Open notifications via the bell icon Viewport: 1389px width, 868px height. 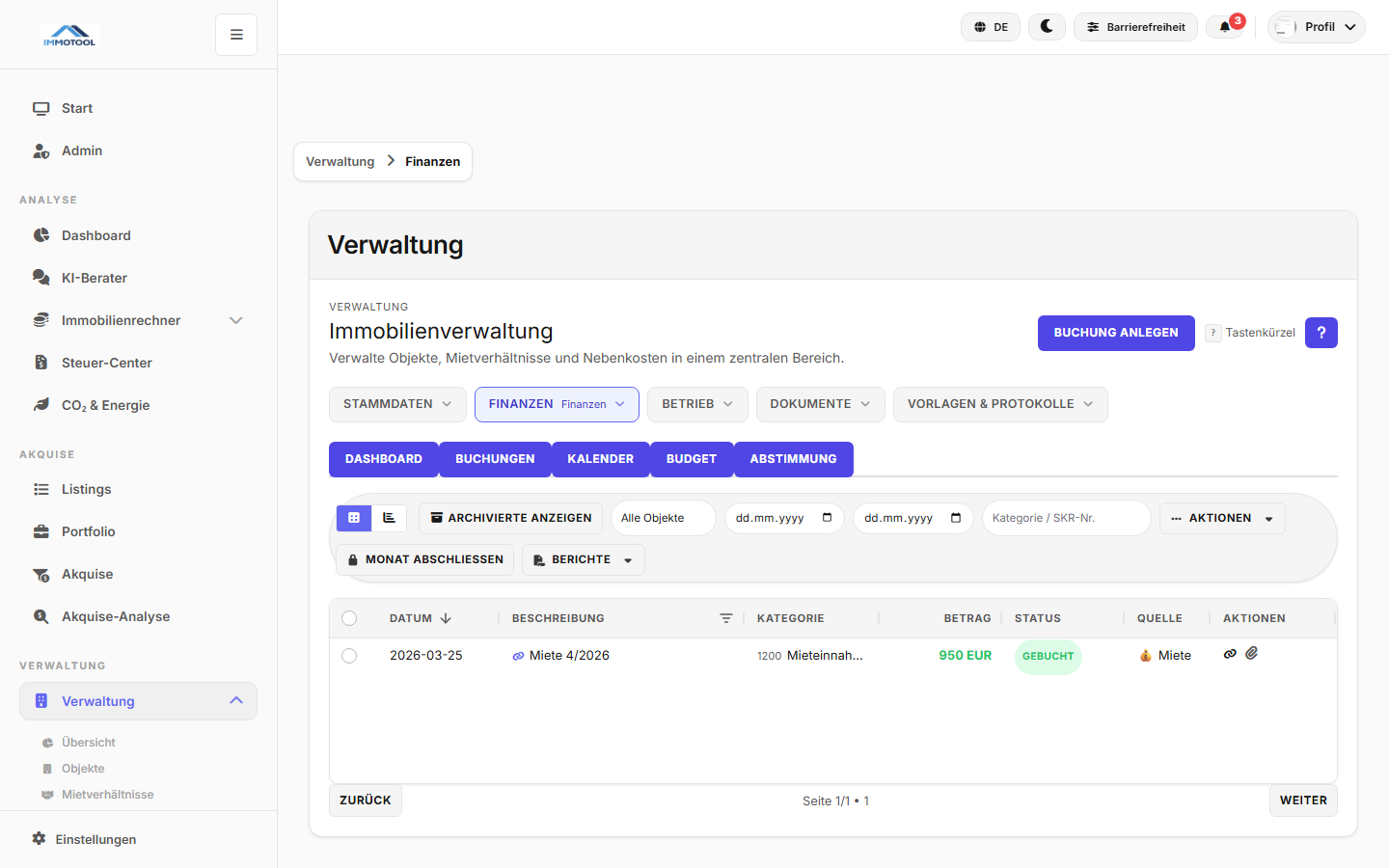(1225, 27)
